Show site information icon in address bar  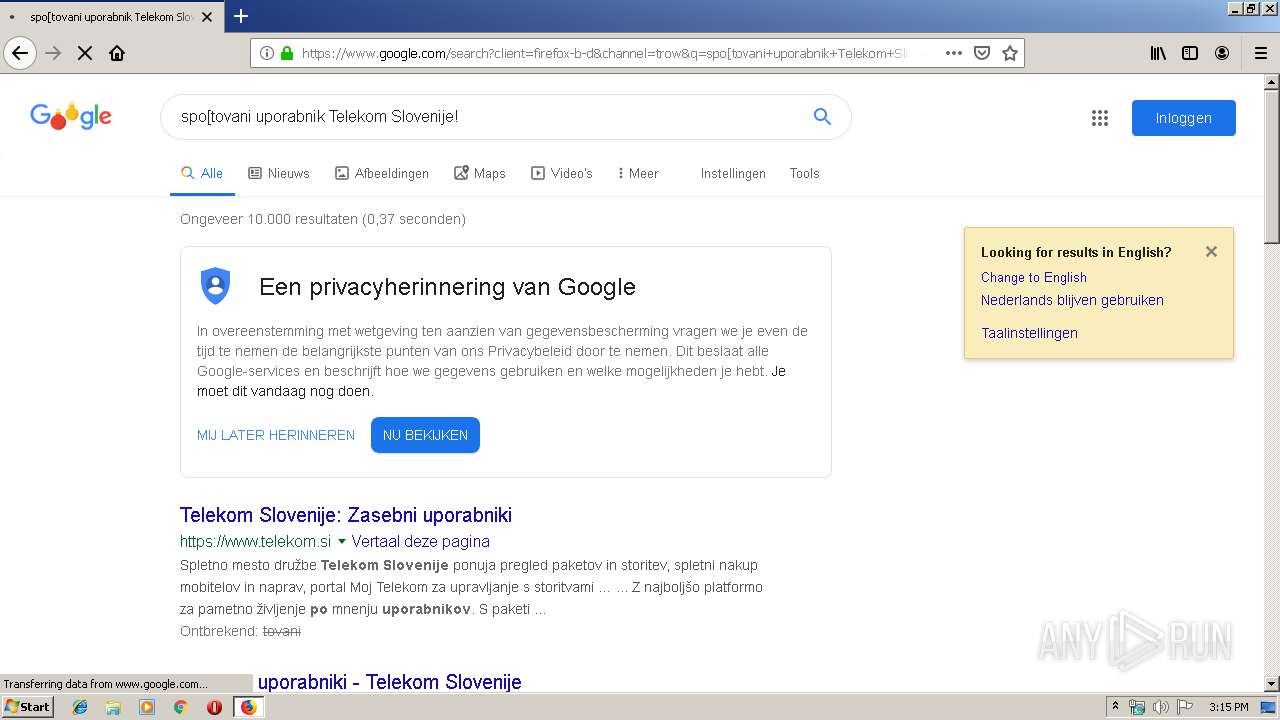[x=267, y=53]
